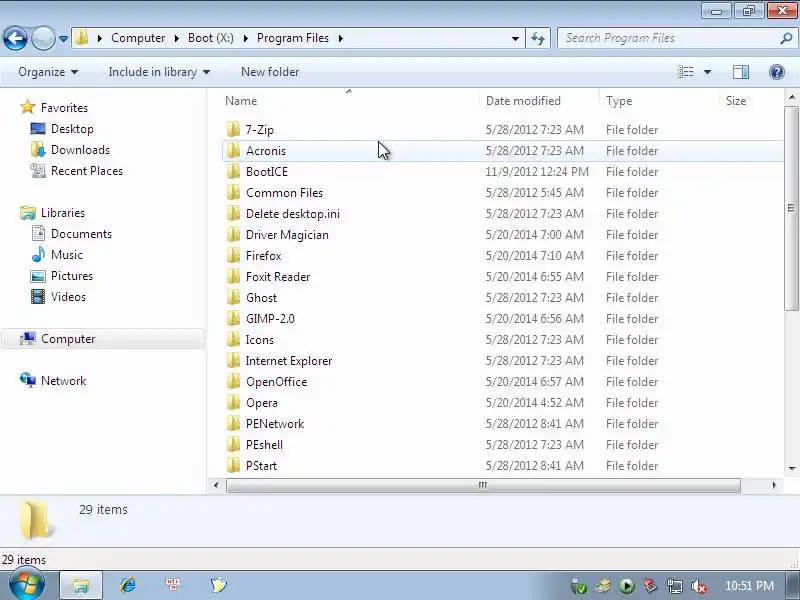
Task: Select the Common Files folder
Action: coord(284,193)
